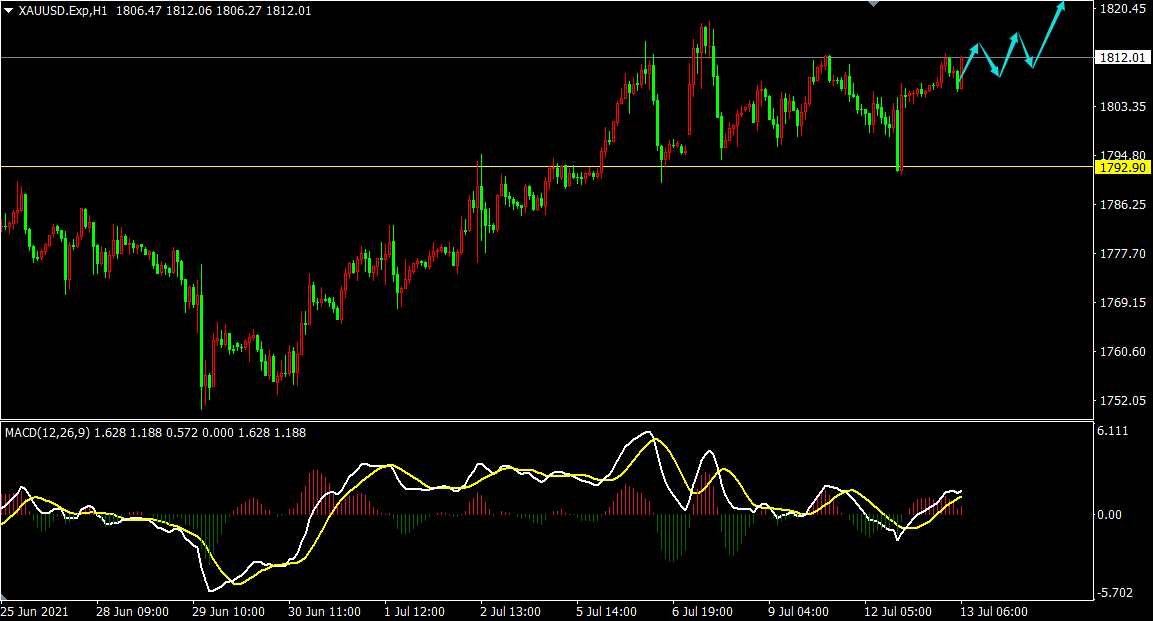
Task: Click the 0.00 MACD scale value
Action: [x=1110, y=514]
